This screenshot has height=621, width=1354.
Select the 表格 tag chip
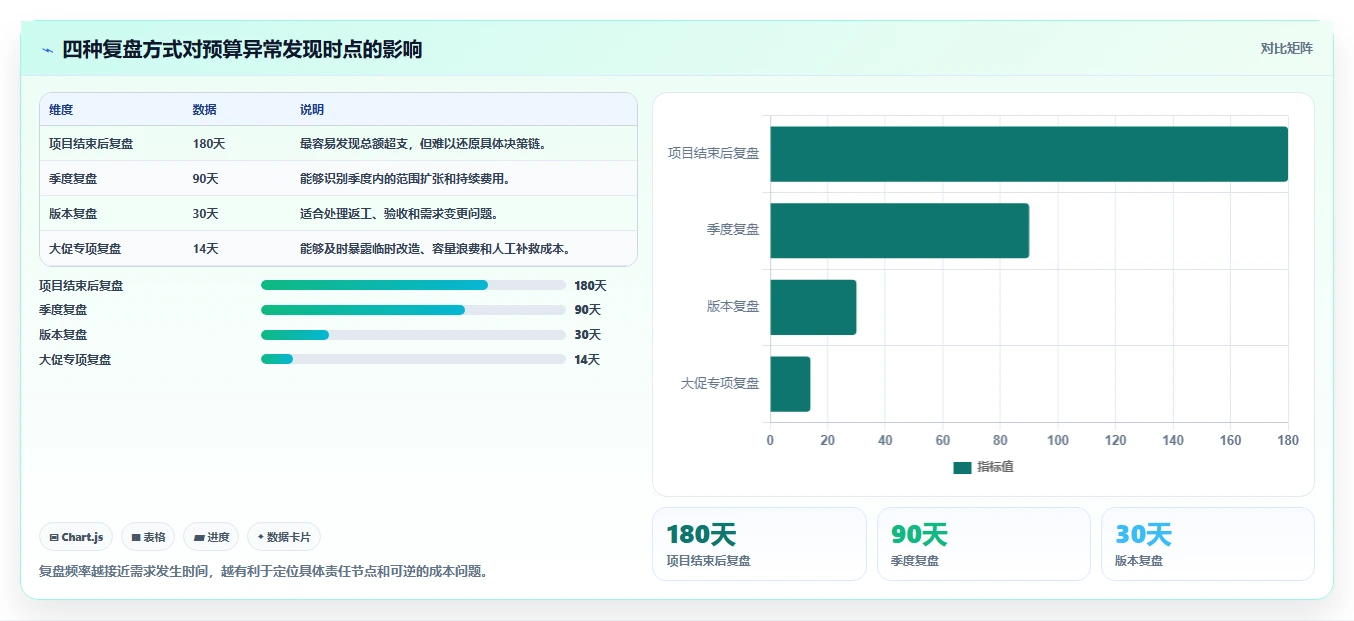148,537
